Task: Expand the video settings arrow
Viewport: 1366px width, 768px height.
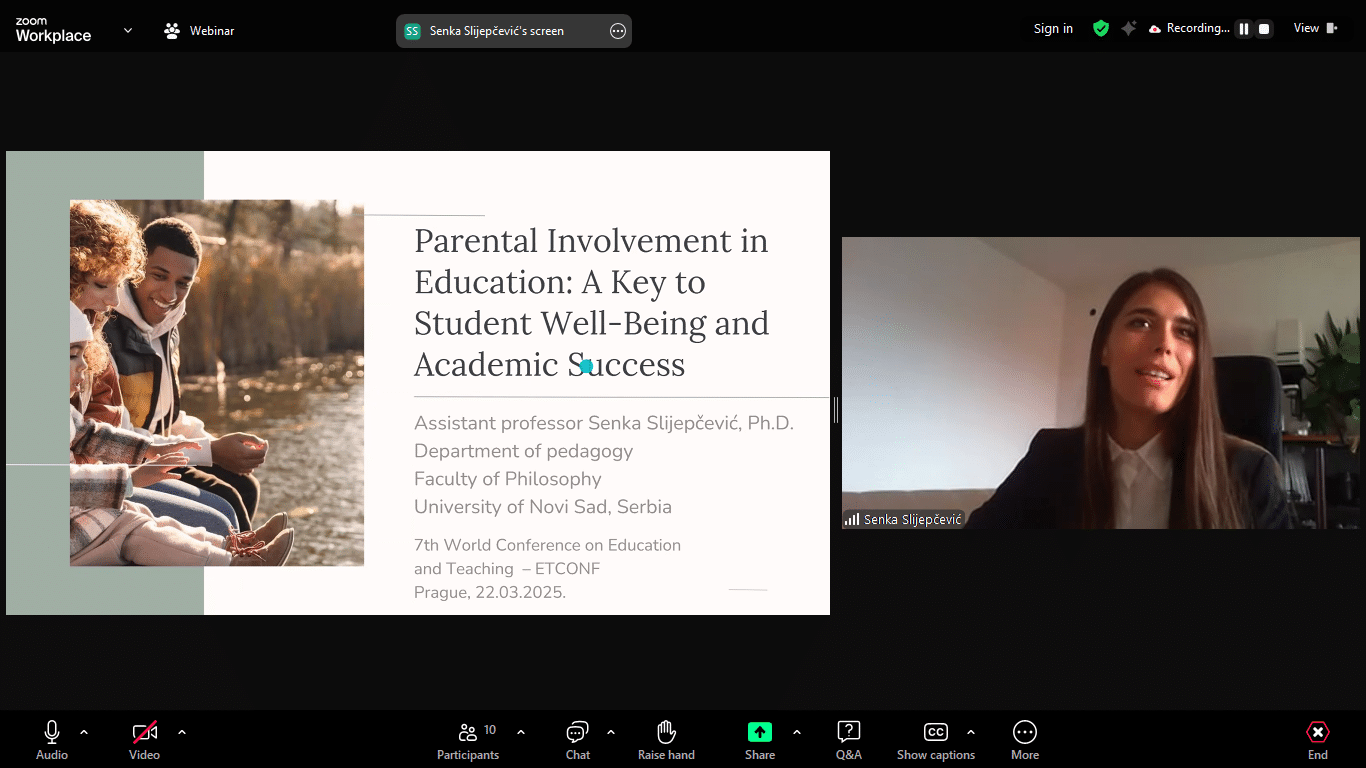Action: [x=182, y=732]
